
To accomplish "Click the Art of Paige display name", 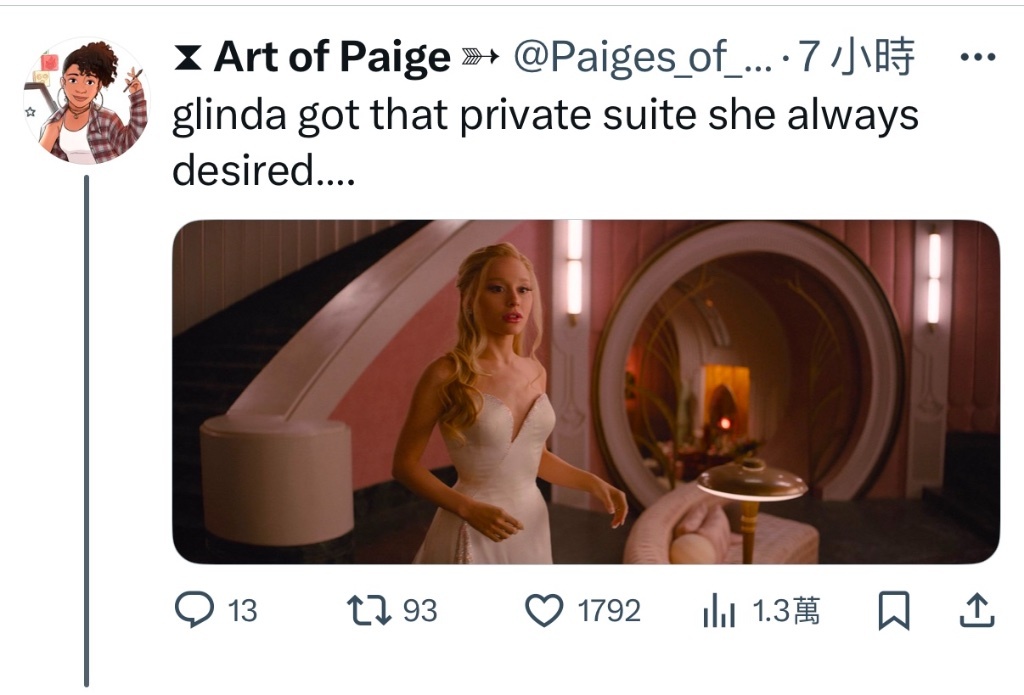I will click(x=332, y=57).
